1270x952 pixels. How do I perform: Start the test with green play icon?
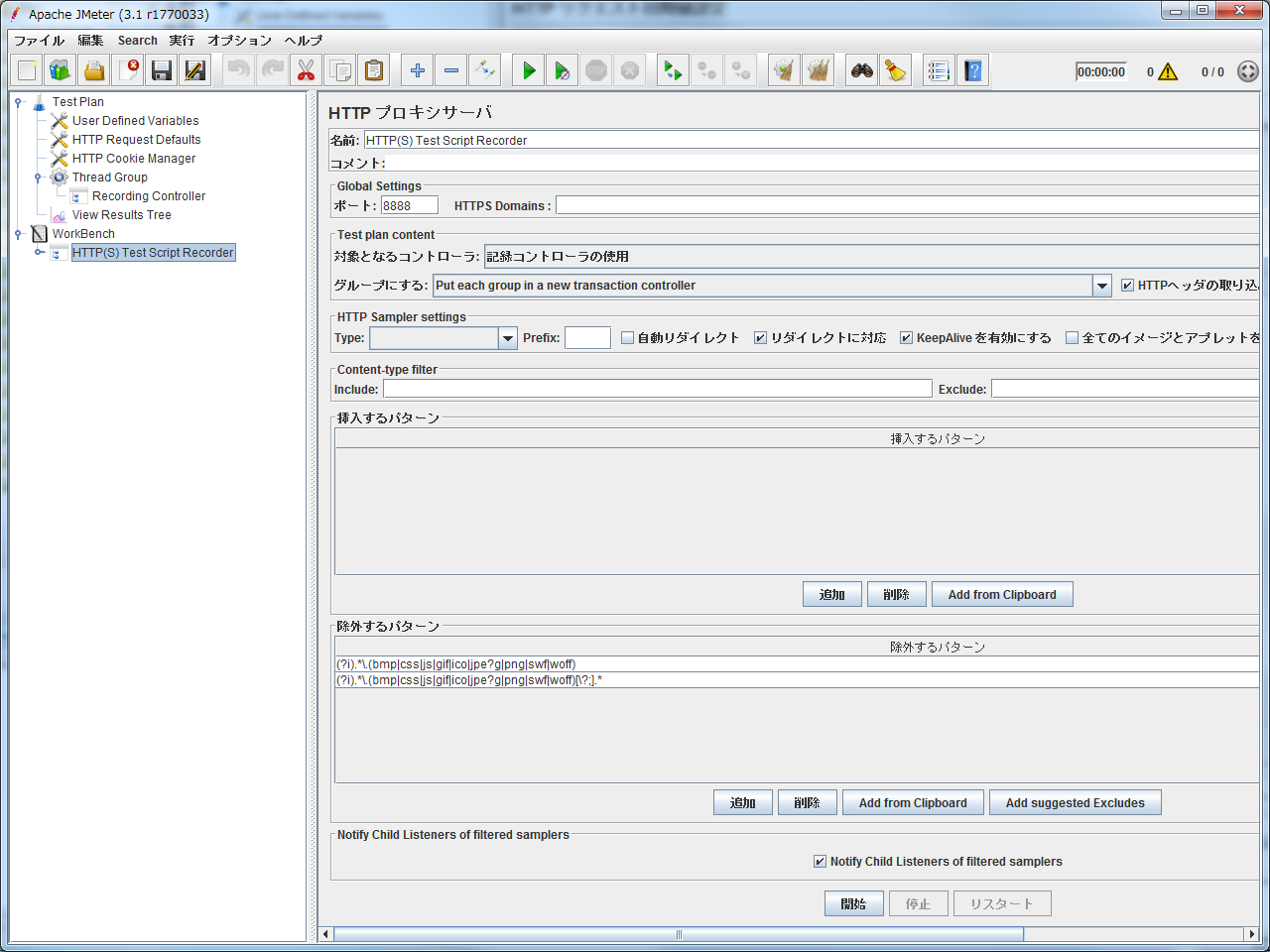coord(529,70)
